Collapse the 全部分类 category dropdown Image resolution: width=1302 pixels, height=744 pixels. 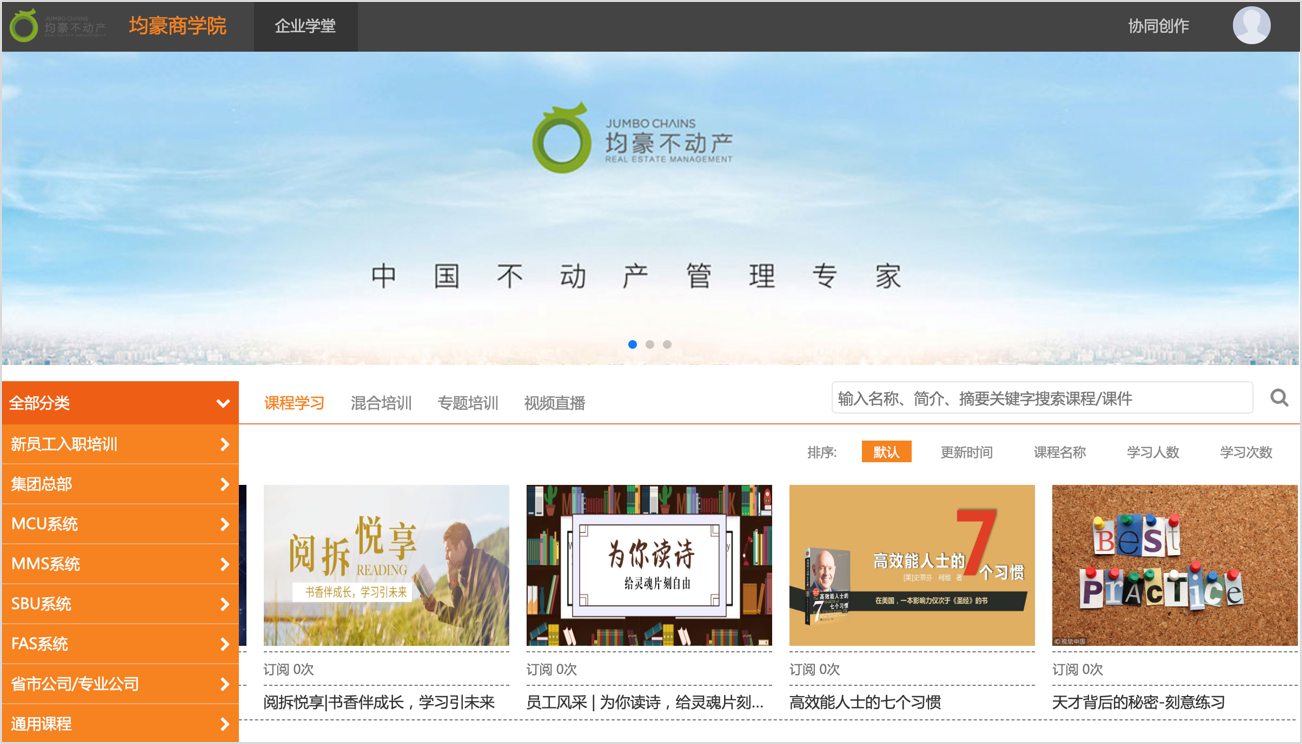[222, 404]
